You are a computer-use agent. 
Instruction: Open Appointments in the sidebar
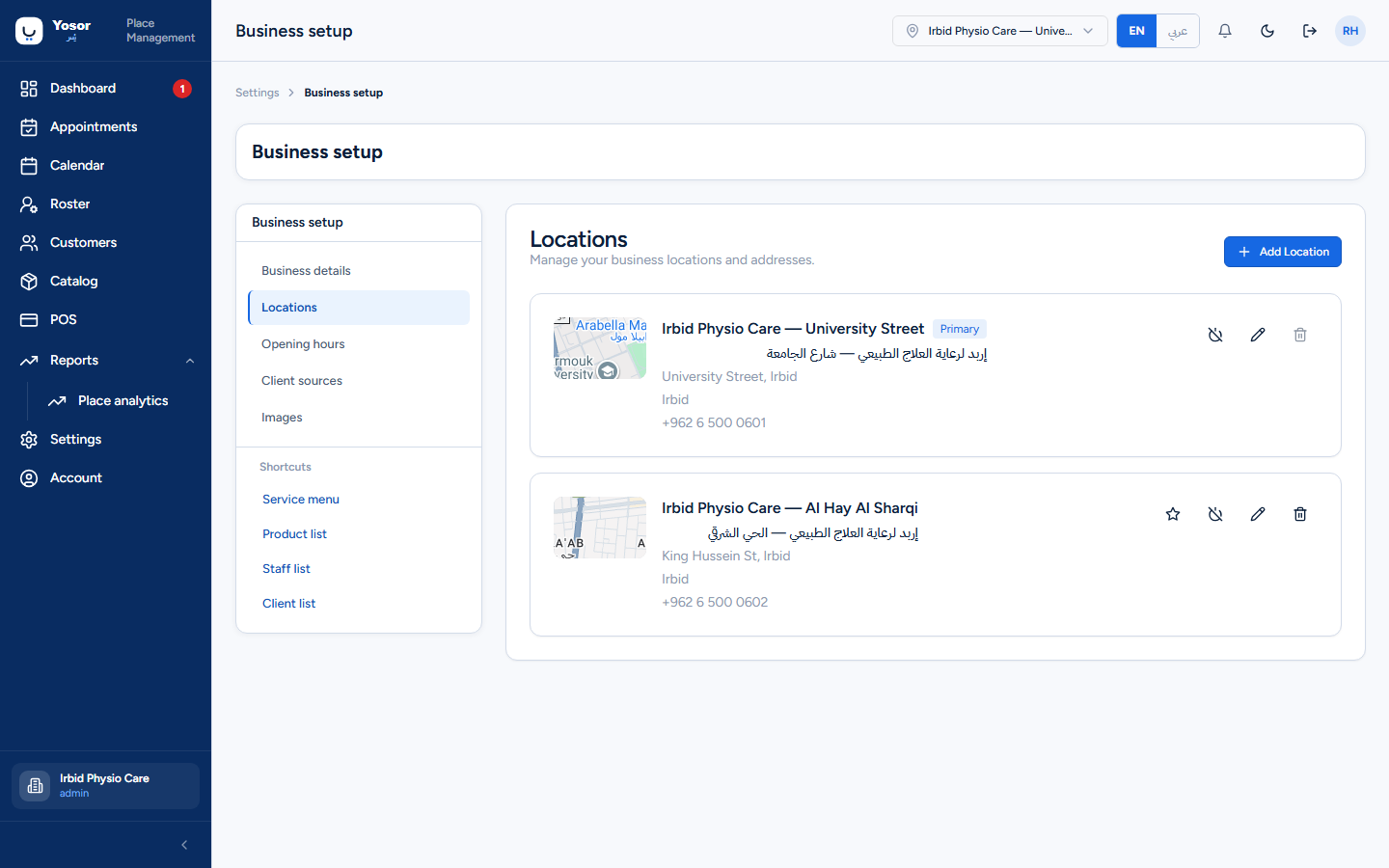click(105, 126)
